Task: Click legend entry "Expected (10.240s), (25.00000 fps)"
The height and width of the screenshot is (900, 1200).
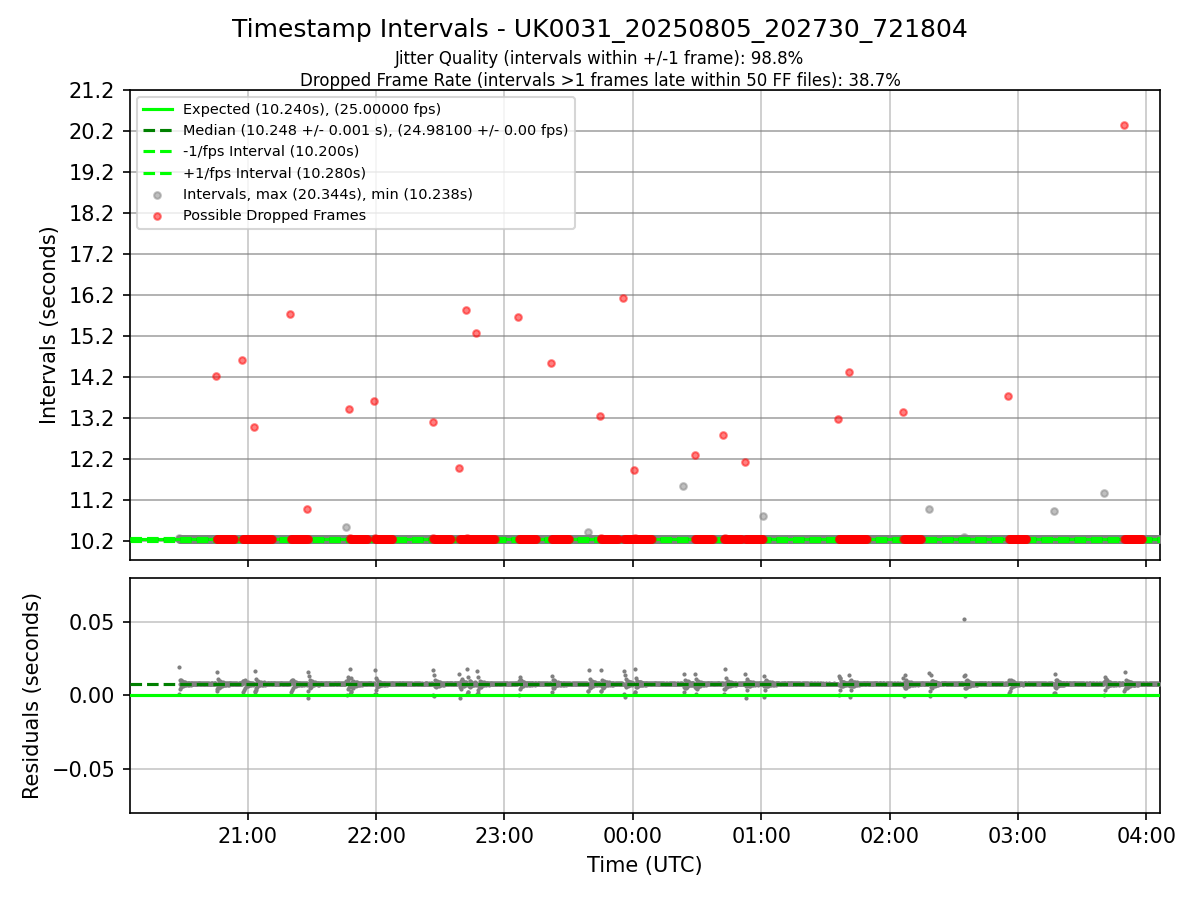Action: (312, 109)
